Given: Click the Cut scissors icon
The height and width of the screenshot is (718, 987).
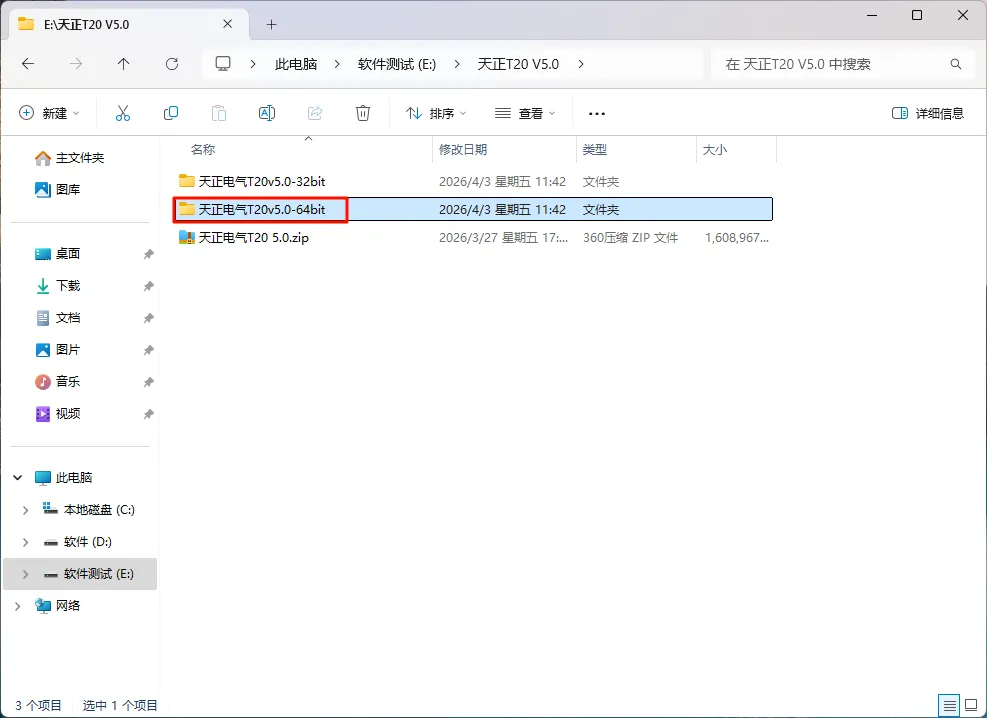Looking at the screenshot, I should [123, 113].
